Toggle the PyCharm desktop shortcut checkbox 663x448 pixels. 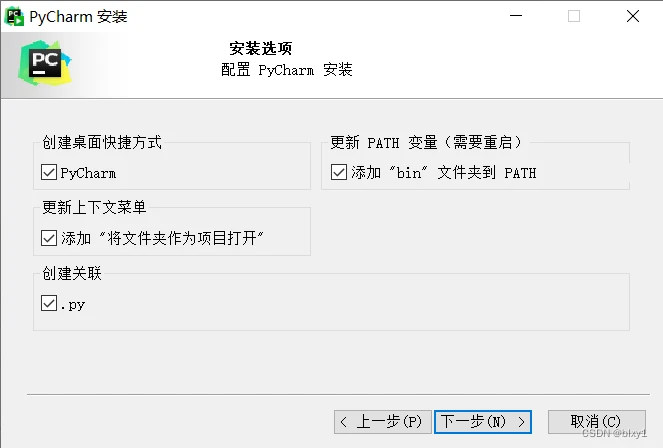tap(49, 172)
